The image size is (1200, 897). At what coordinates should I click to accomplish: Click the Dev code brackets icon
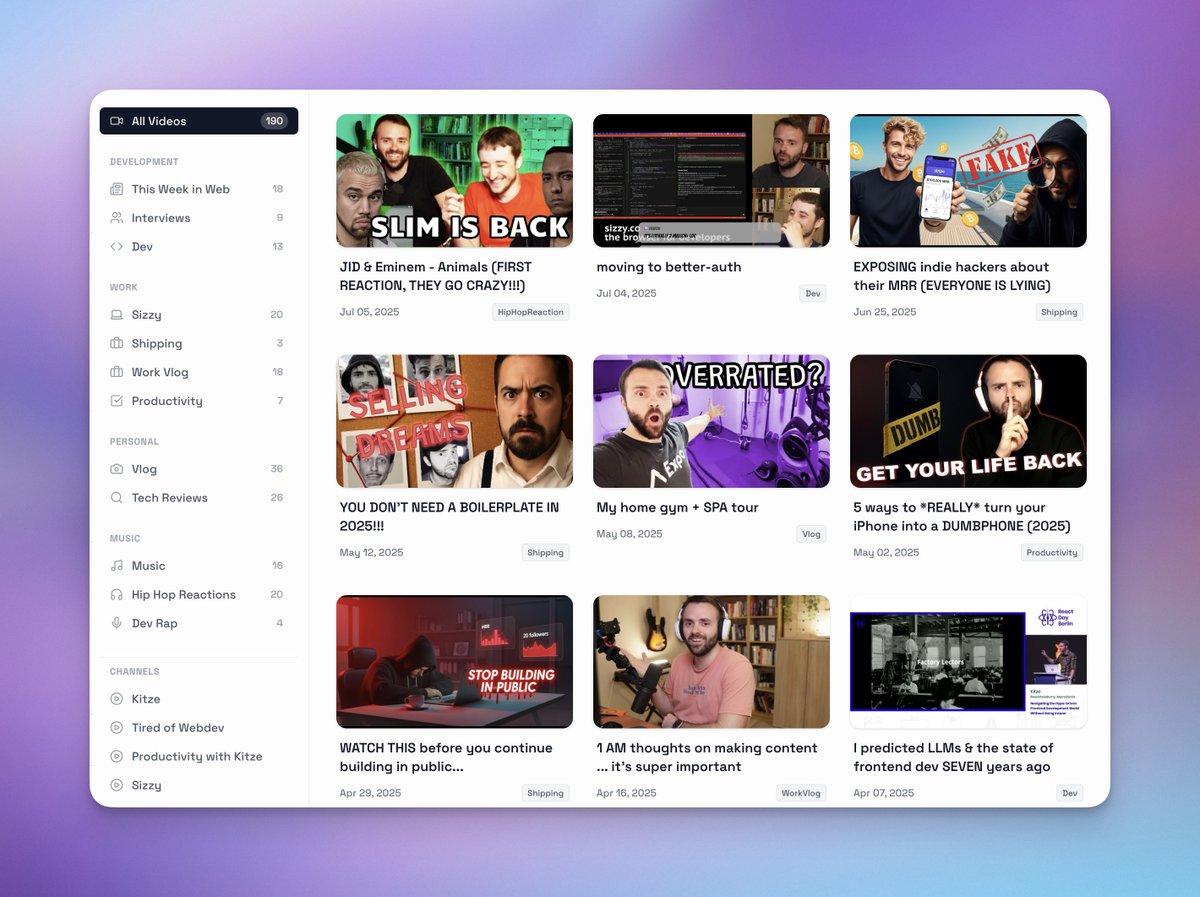tap(117, 246)
